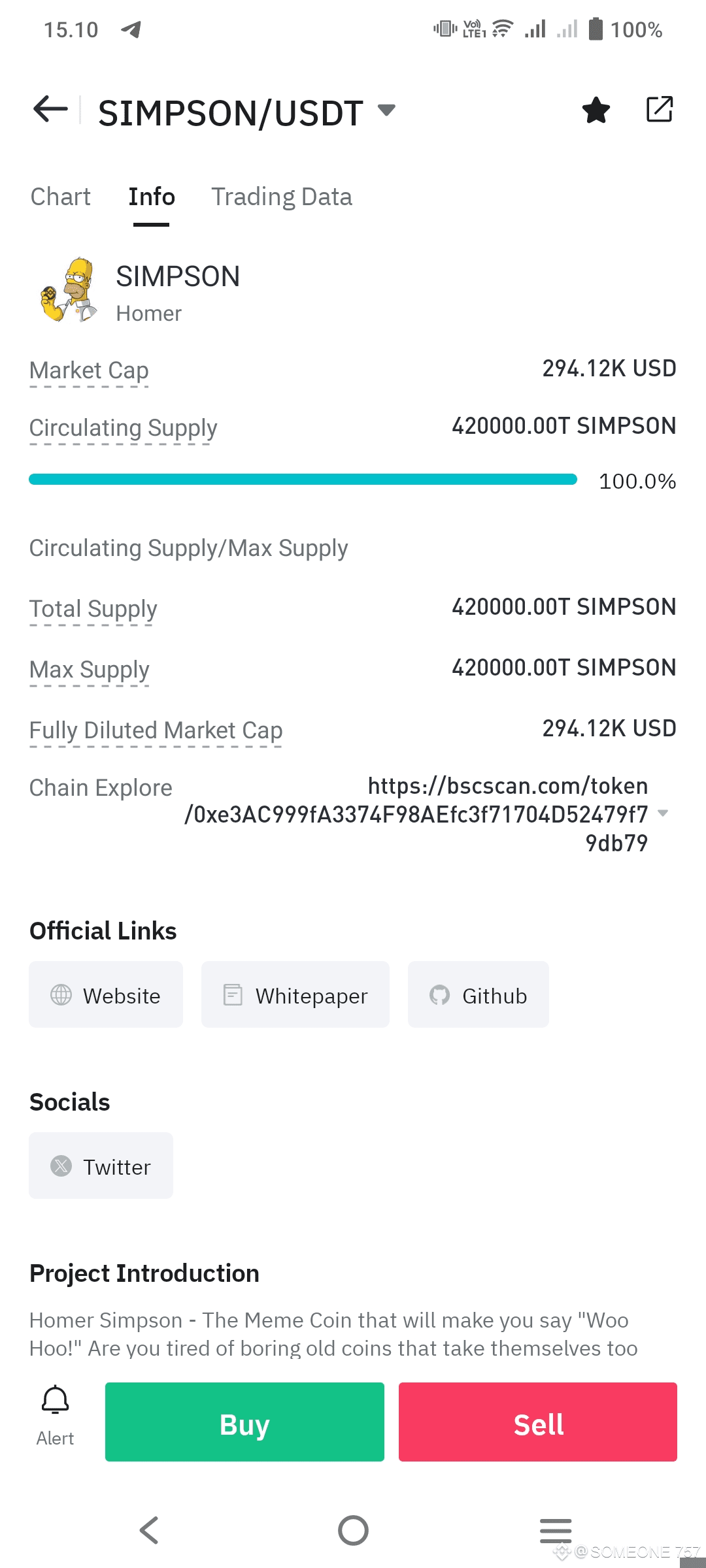The image size is (706, 1568).
Task: Switch to the Chart tab
Action: click(x=61, y=197)
